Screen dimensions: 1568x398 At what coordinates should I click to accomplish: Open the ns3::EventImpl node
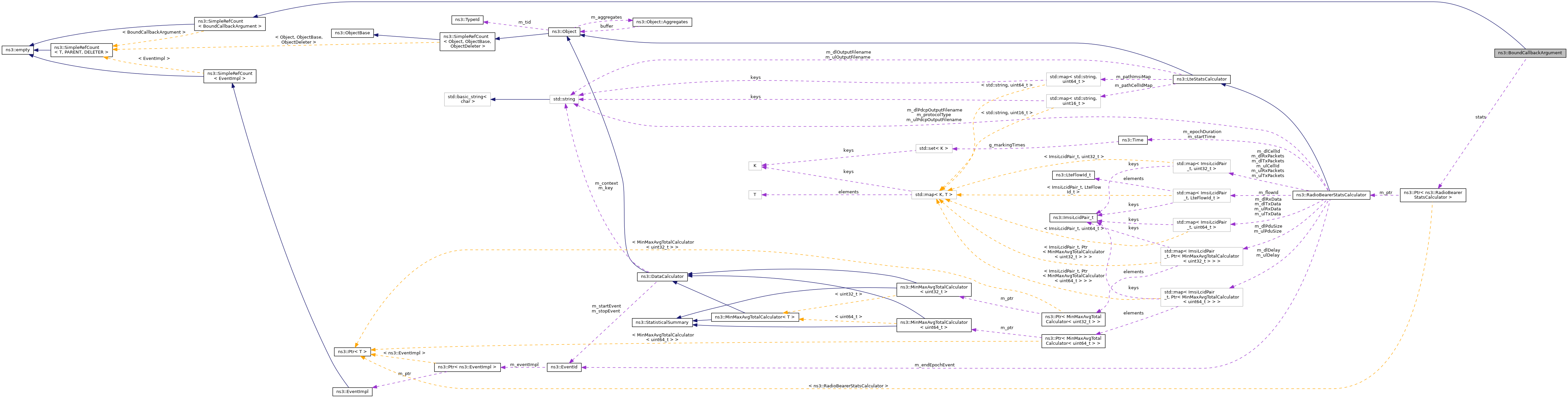pos(352,391)
